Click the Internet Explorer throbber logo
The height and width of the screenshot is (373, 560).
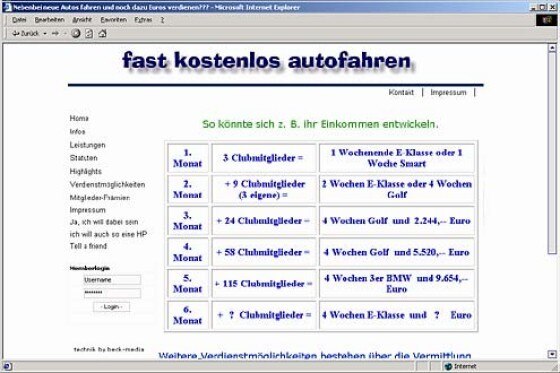[546, 20]
